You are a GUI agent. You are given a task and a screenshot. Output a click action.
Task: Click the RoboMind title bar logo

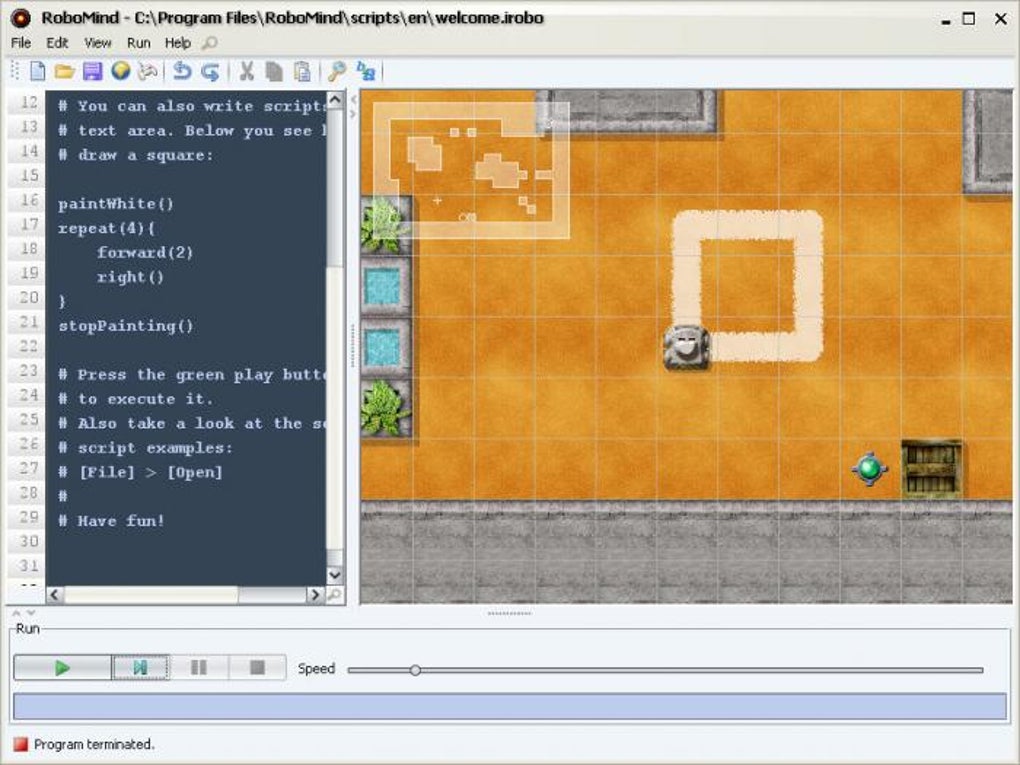pyautogui.click(x=21, y=18)
